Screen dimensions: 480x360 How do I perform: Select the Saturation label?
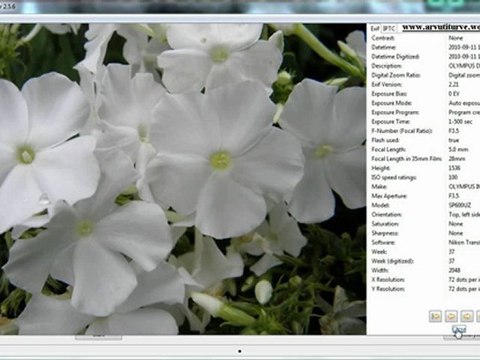(x=385, y=224)
